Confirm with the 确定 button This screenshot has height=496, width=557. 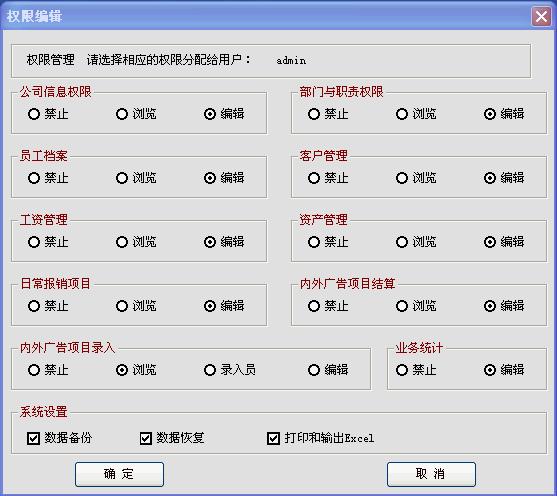pyautogui.click(x=119, y=474)
